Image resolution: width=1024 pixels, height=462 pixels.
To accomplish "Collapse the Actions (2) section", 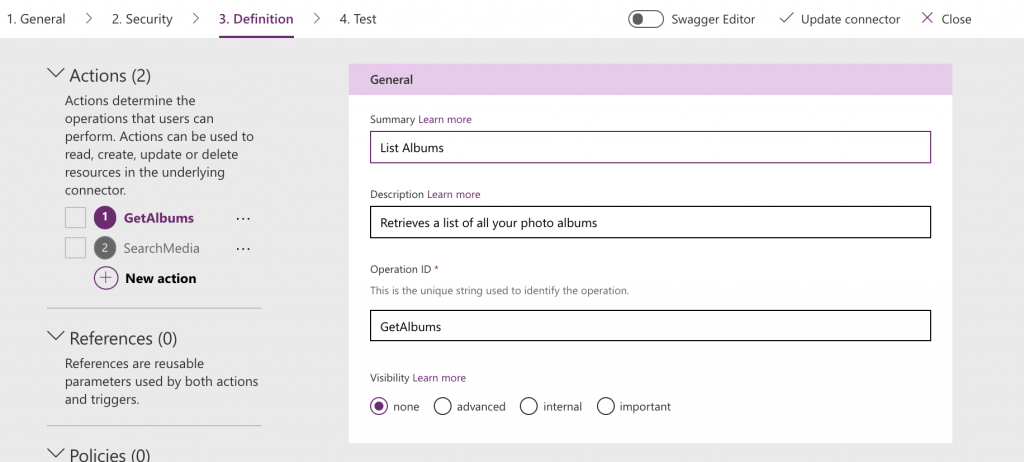I will point(55,75).
